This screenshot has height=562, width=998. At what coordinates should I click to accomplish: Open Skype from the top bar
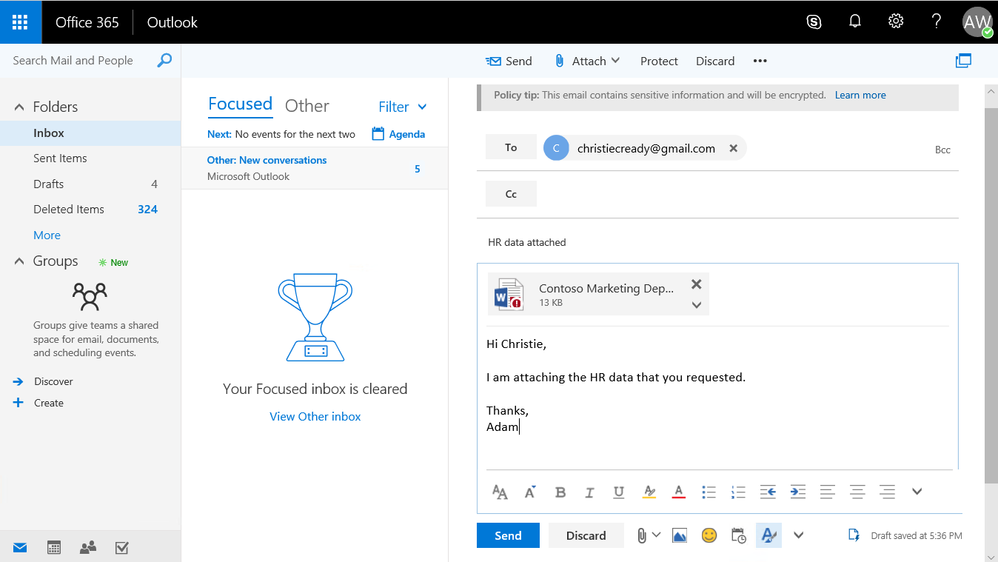click(813, 22)
